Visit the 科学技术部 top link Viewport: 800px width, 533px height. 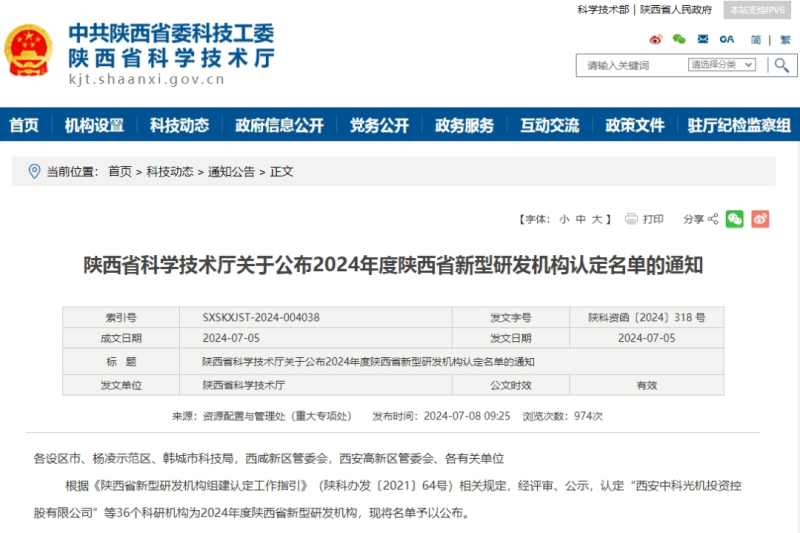603,10
